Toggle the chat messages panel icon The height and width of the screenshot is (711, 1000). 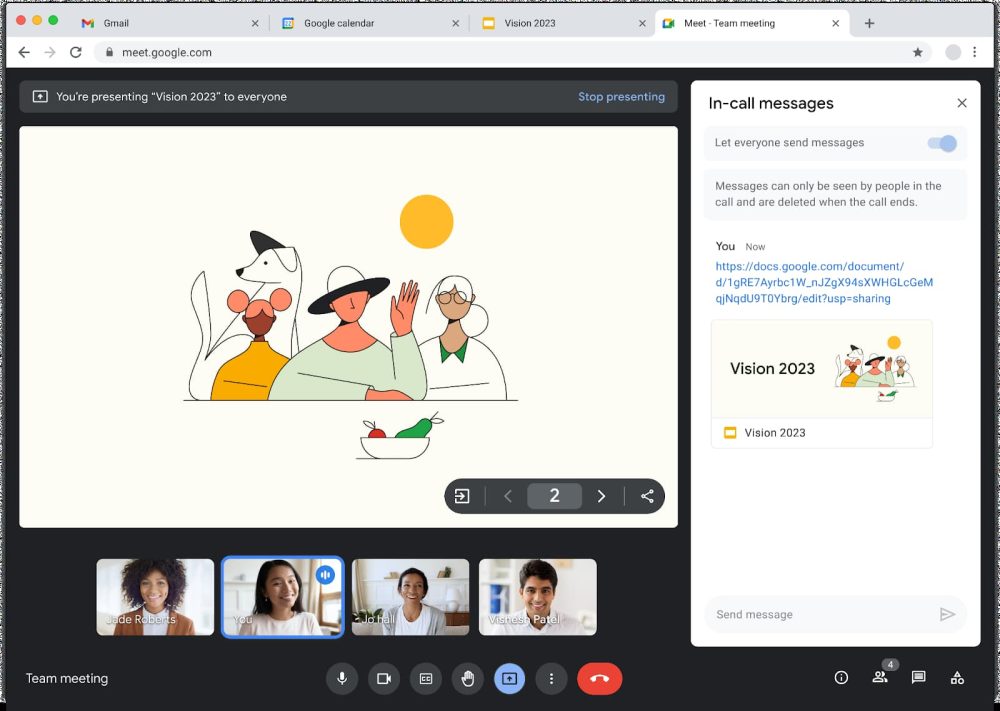918,678
